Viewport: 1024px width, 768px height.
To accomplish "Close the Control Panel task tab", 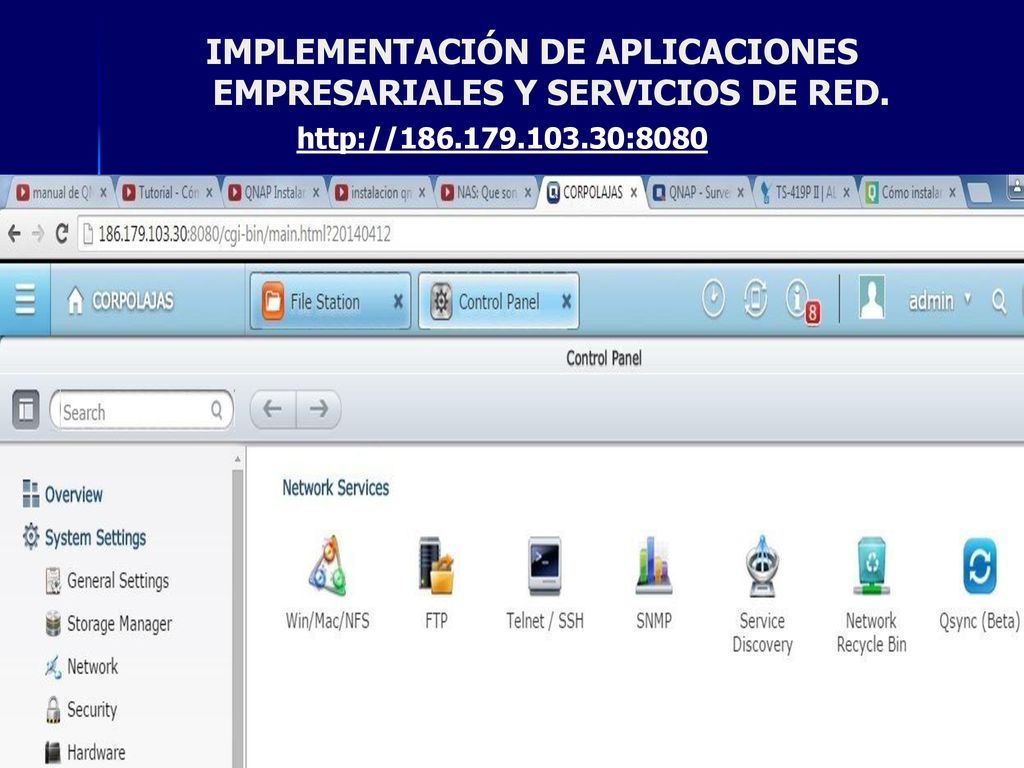I will (x=566, y=301).
